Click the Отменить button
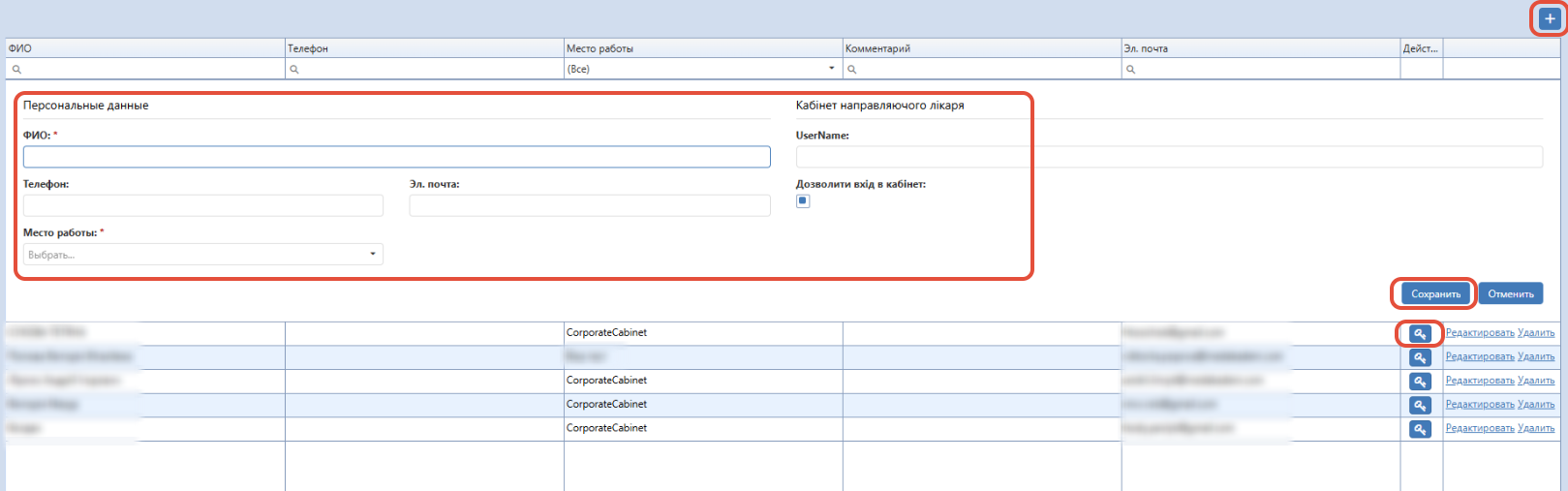The height and width of the screenshot is (491, 1568). click(1511, 293)
